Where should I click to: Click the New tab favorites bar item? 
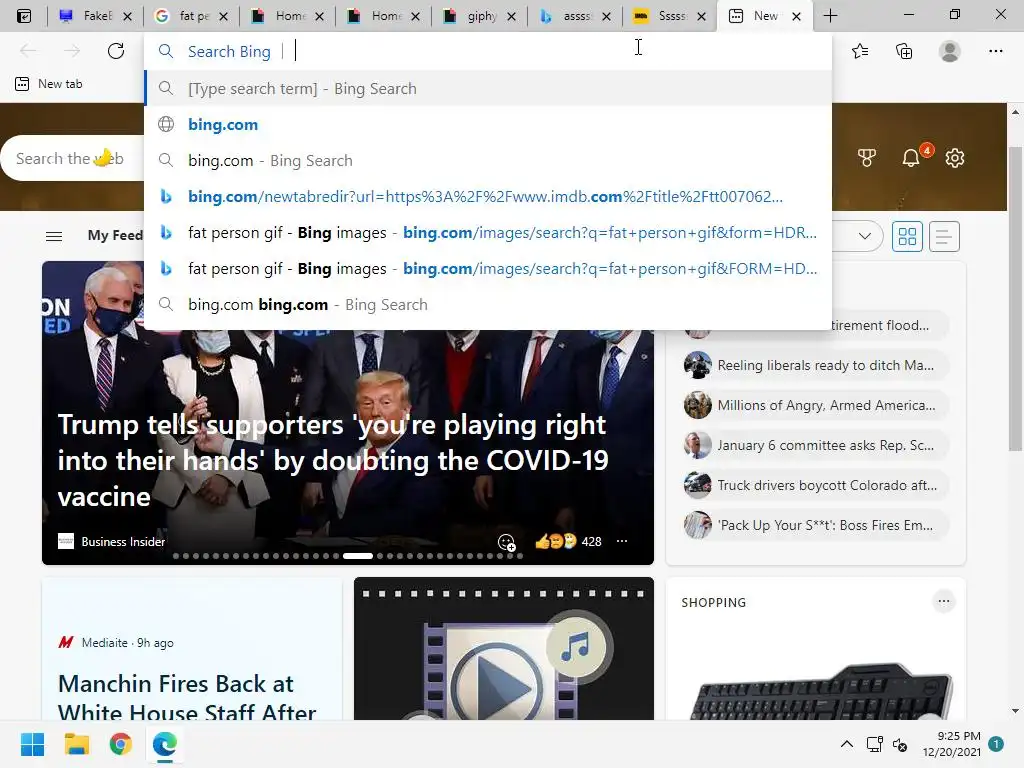pyautogui.click(x=49, y=84)
